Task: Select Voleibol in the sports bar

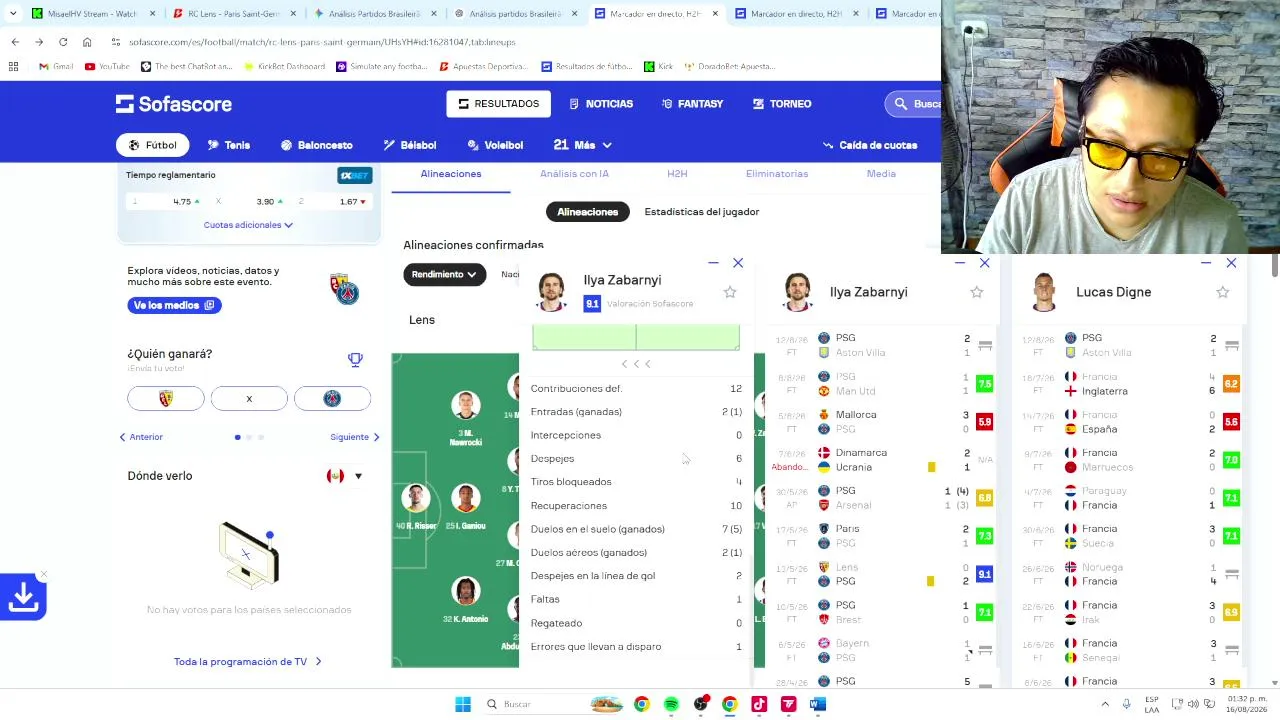Action: coord(495,145)
